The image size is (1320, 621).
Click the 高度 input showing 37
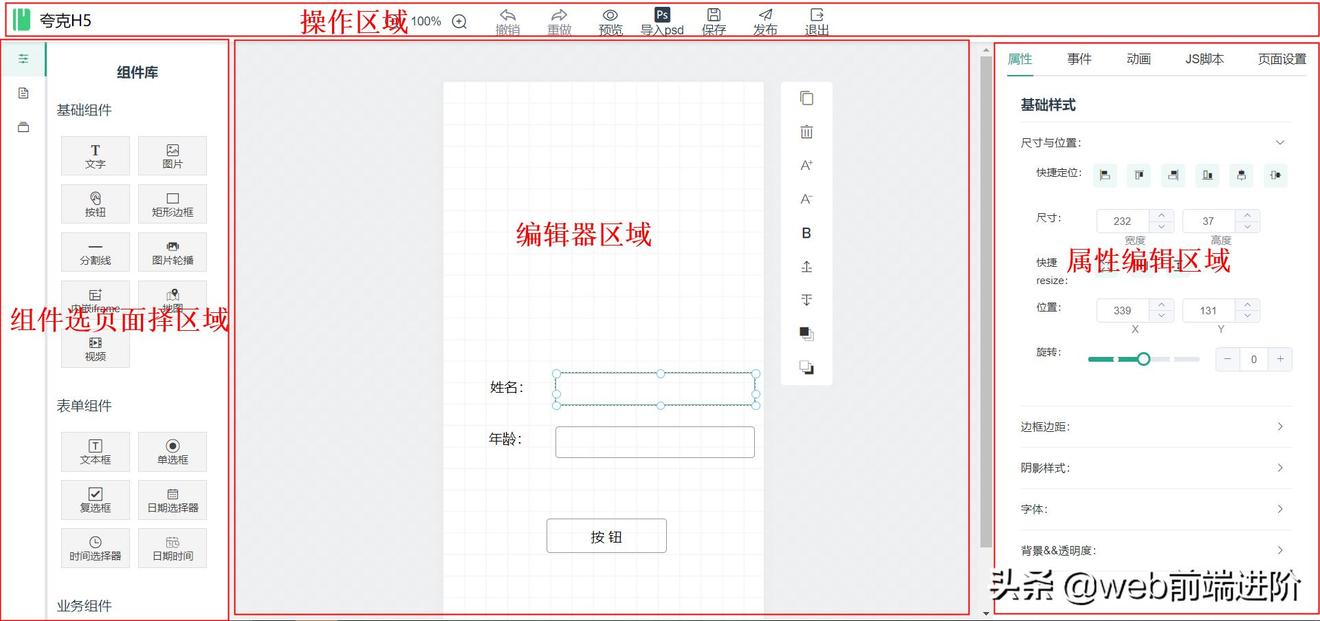(1208, 221)
